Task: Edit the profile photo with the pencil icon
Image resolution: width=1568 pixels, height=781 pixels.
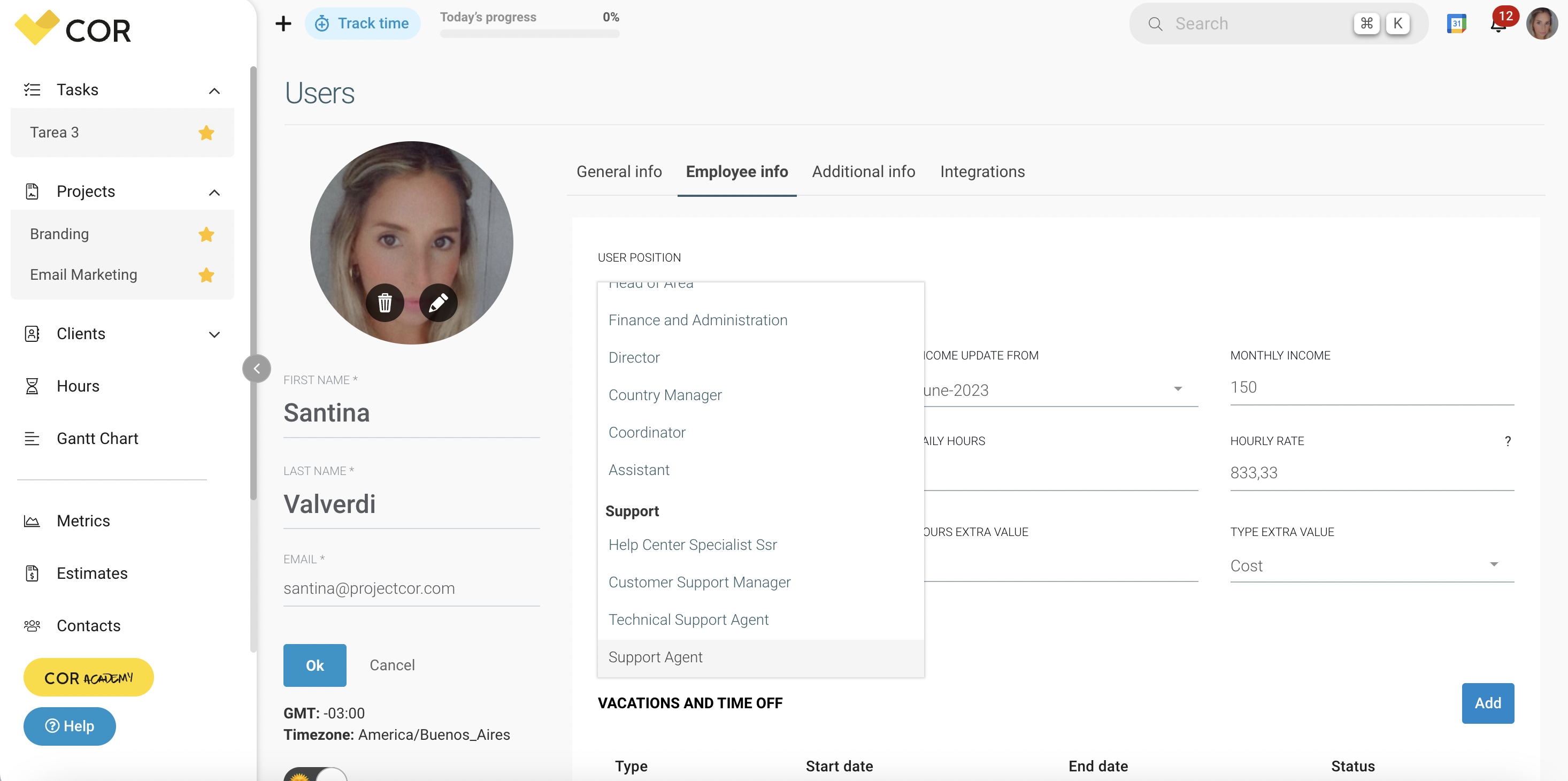Action: (439, 303)
